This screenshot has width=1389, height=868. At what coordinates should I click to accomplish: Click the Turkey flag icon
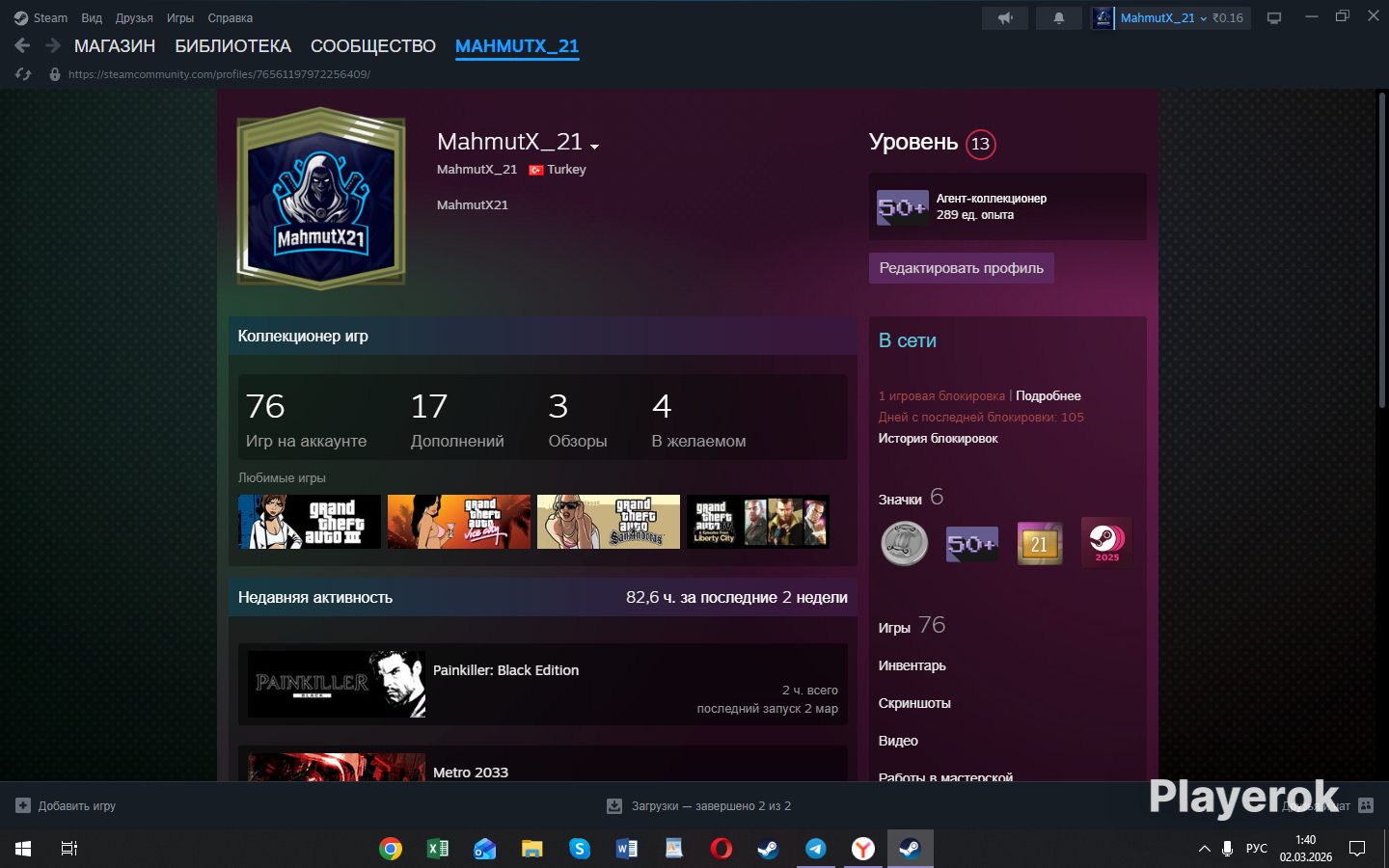click(x=535, y=170)
